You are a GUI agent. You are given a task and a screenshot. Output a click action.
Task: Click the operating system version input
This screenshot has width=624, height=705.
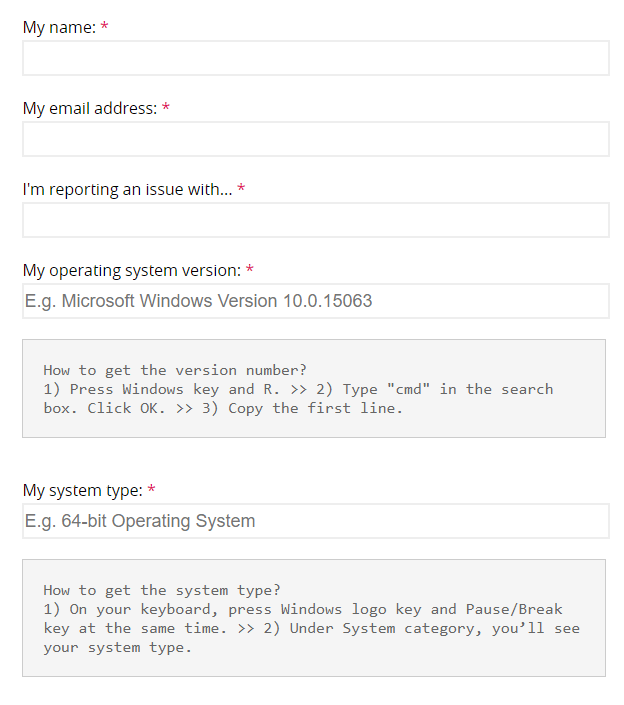coord(315,301)
